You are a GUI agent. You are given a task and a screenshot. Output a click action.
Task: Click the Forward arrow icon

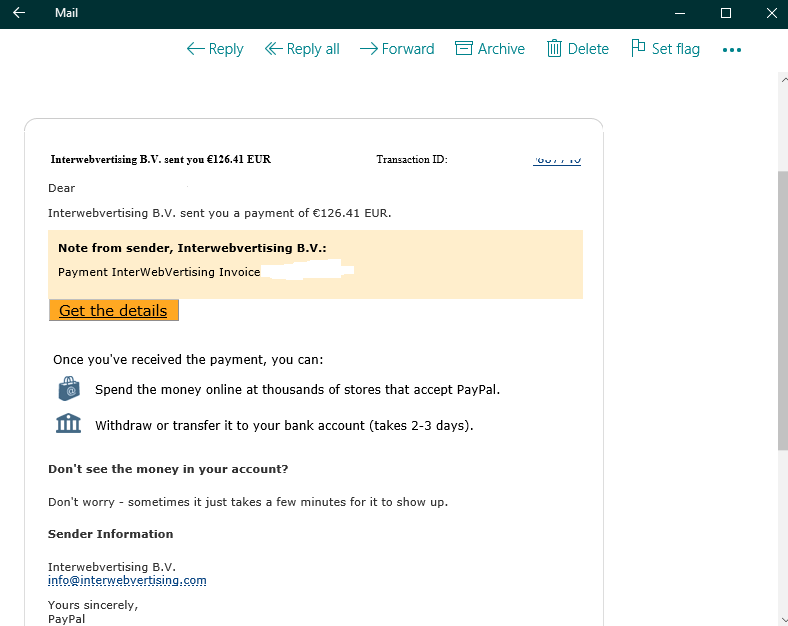tap(368, 49)
